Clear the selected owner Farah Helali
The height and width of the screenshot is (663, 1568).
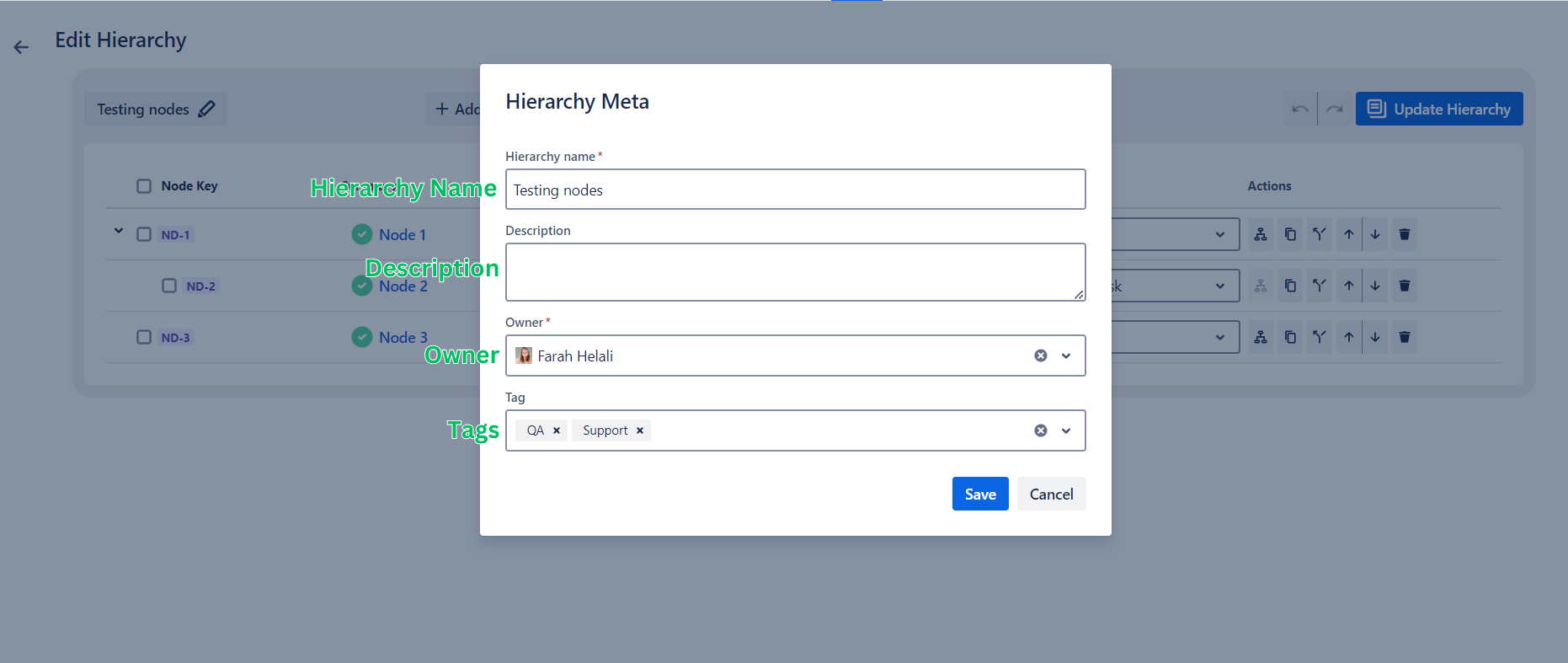click(x=1041, y=356)
